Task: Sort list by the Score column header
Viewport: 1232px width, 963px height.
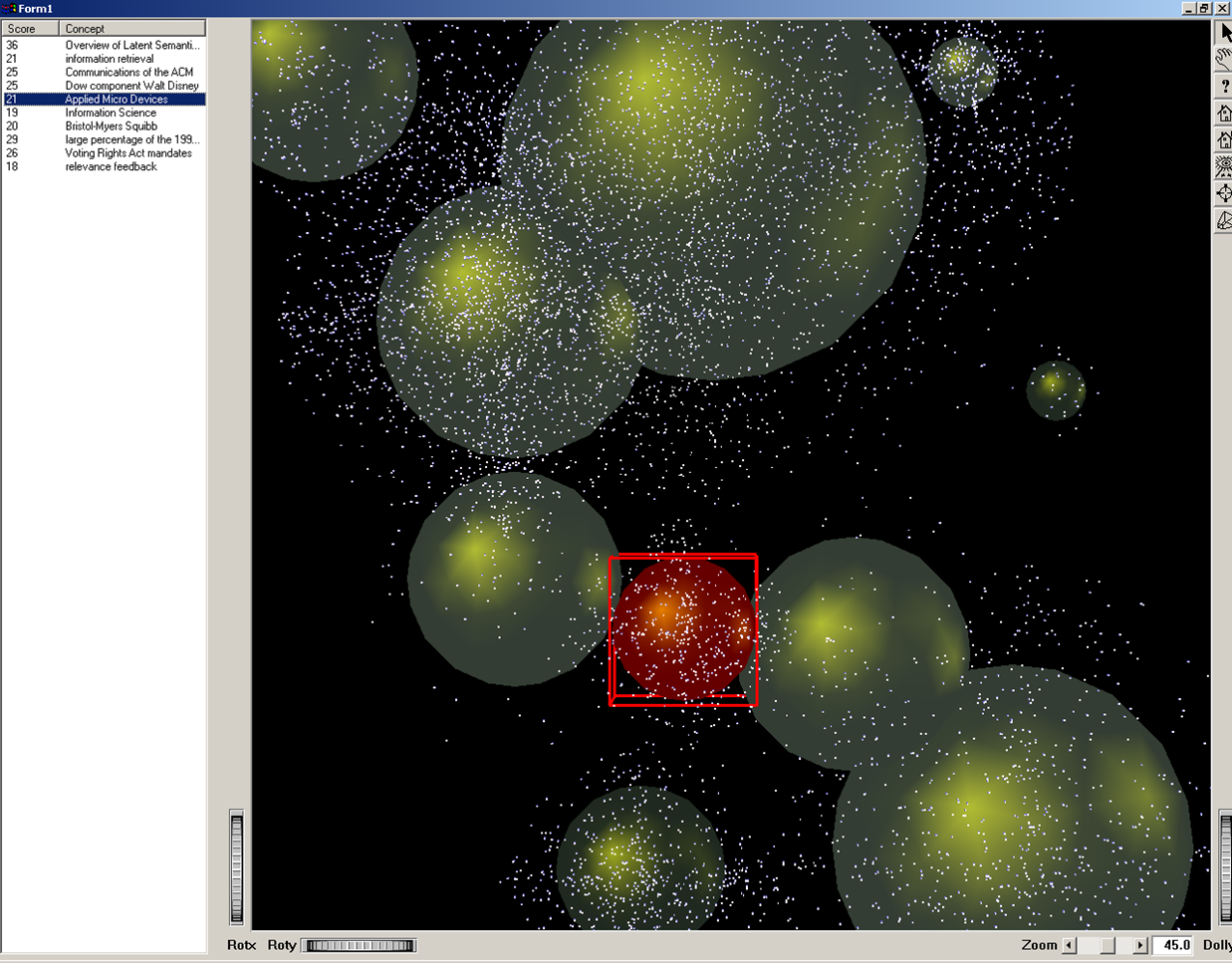Action: click(30, 29)
